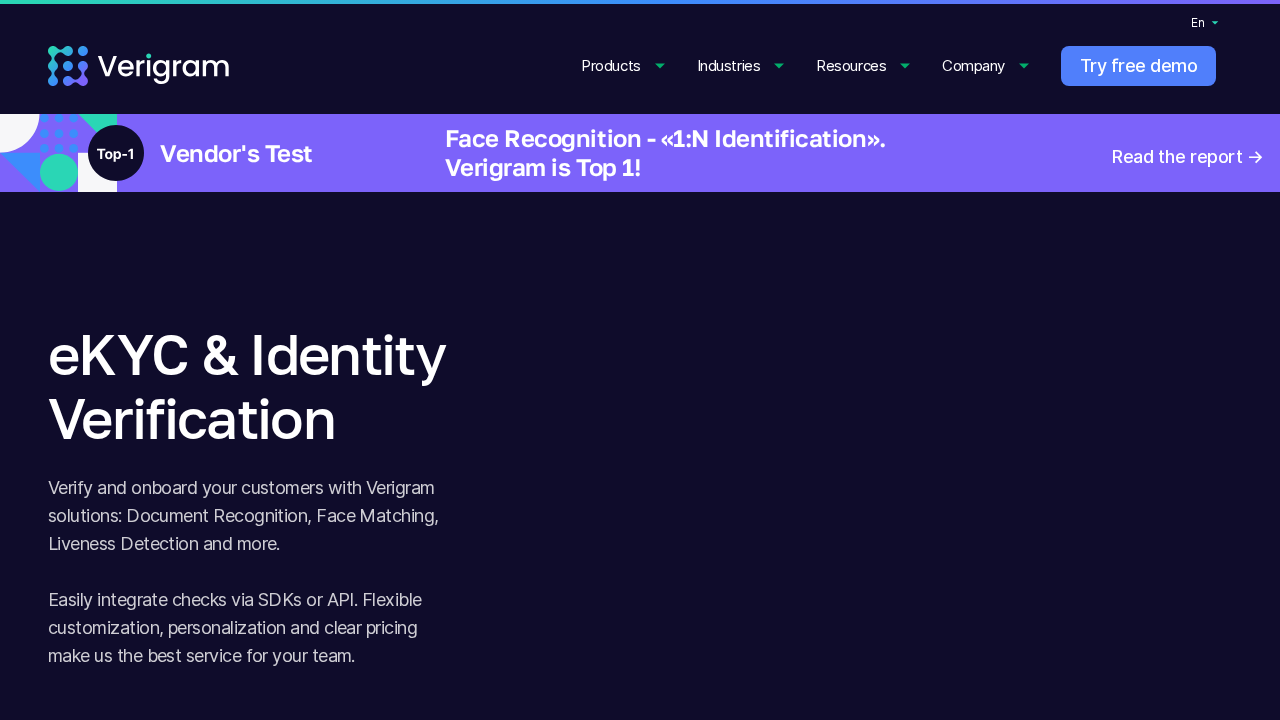Click the Vendor's Test banner text
This screenshot has height=720, width=1280.
(x=237, y=153)
